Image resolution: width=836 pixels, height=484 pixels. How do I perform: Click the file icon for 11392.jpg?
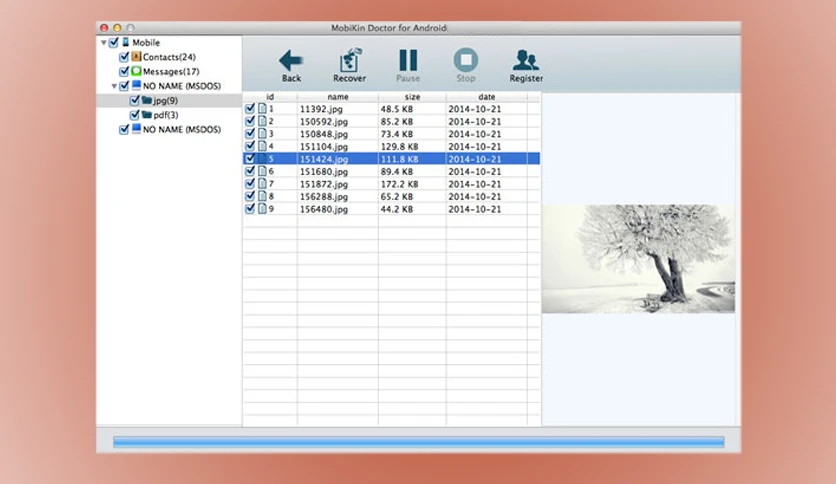262,108
